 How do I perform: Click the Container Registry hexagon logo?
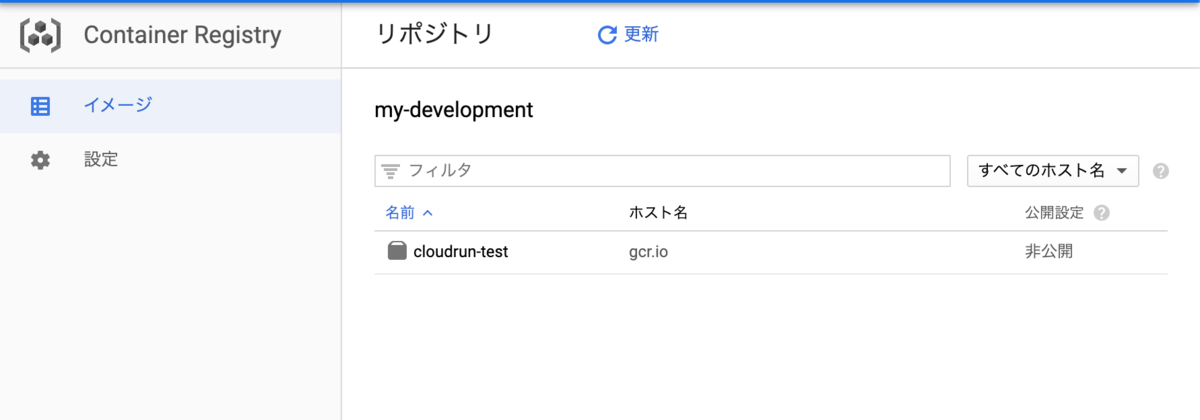click(x=40, y=35)
